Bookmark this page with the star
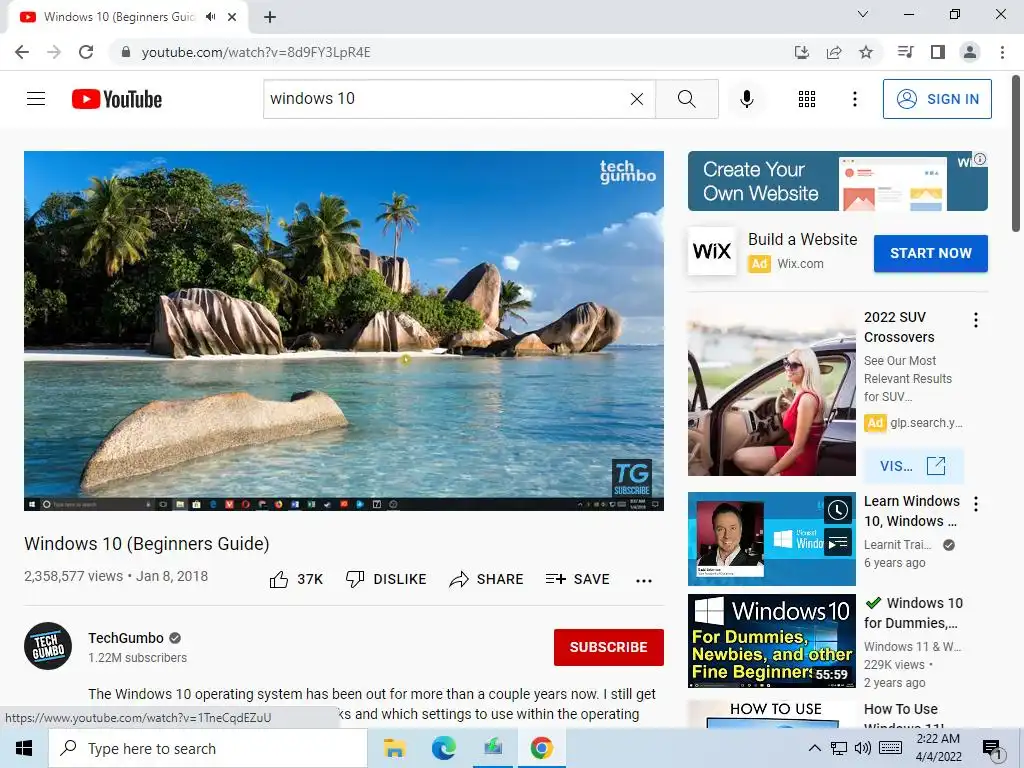 click(x=866, y=52)
